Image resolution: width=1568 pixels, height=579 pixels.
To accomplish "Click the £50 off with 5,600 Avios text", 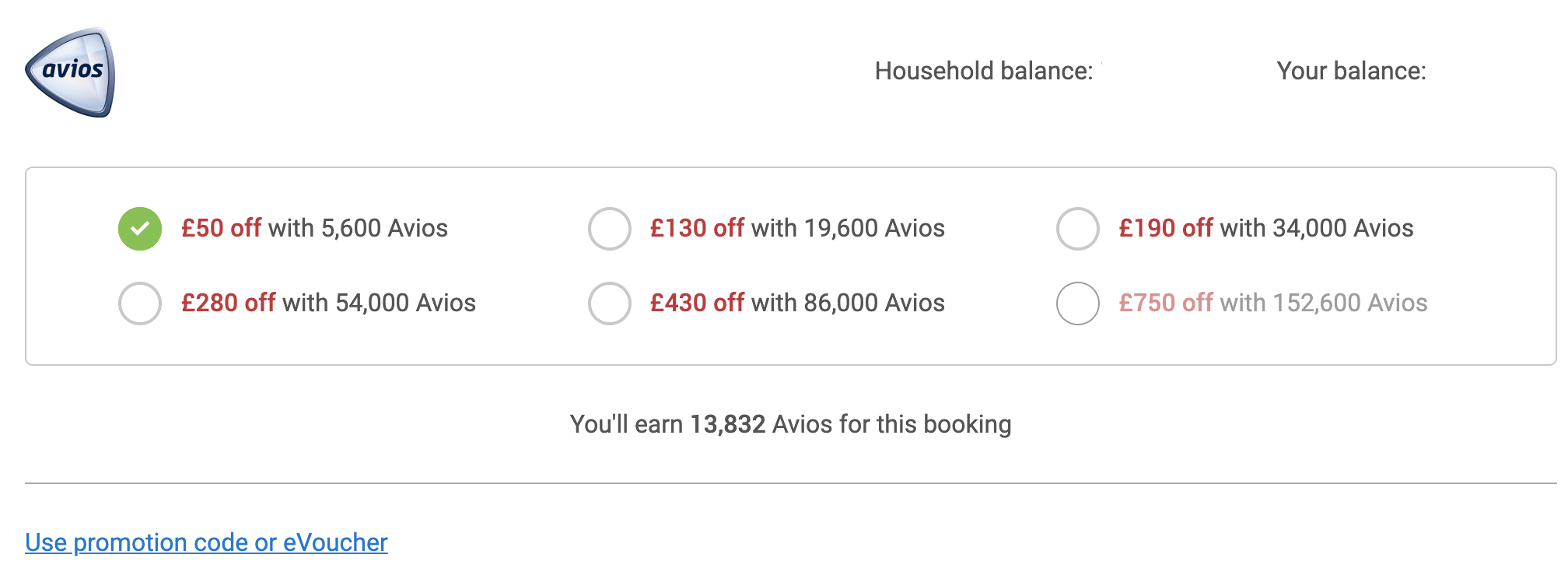I will point(313,228).
